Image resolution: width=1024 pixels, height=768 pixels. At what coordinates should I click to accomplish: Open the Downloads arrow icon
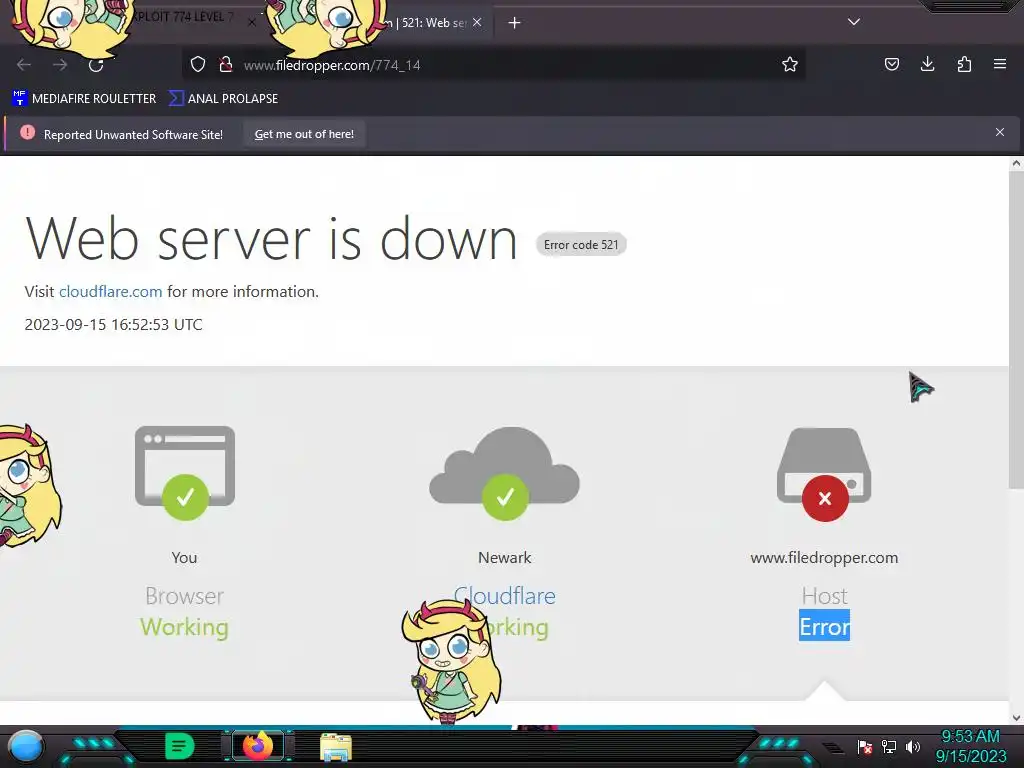927,64
